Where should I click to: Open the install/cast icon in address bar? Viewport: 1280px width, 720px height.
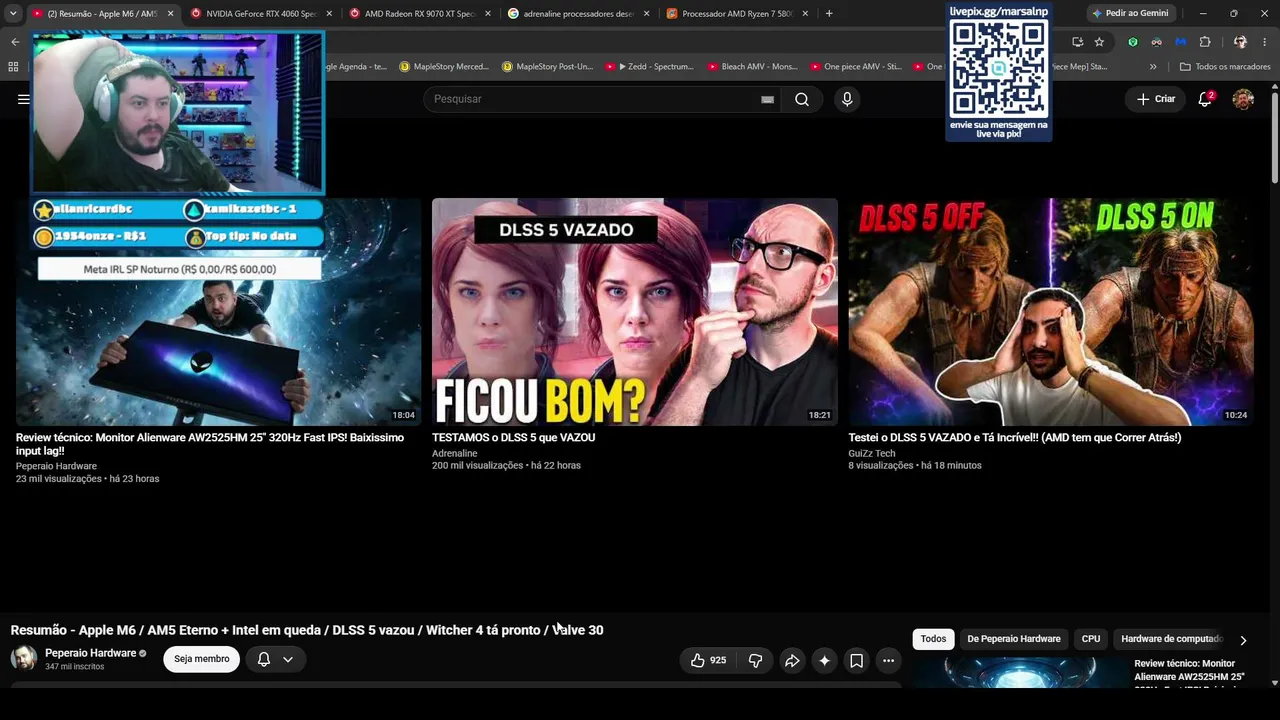click(1077, 42)
